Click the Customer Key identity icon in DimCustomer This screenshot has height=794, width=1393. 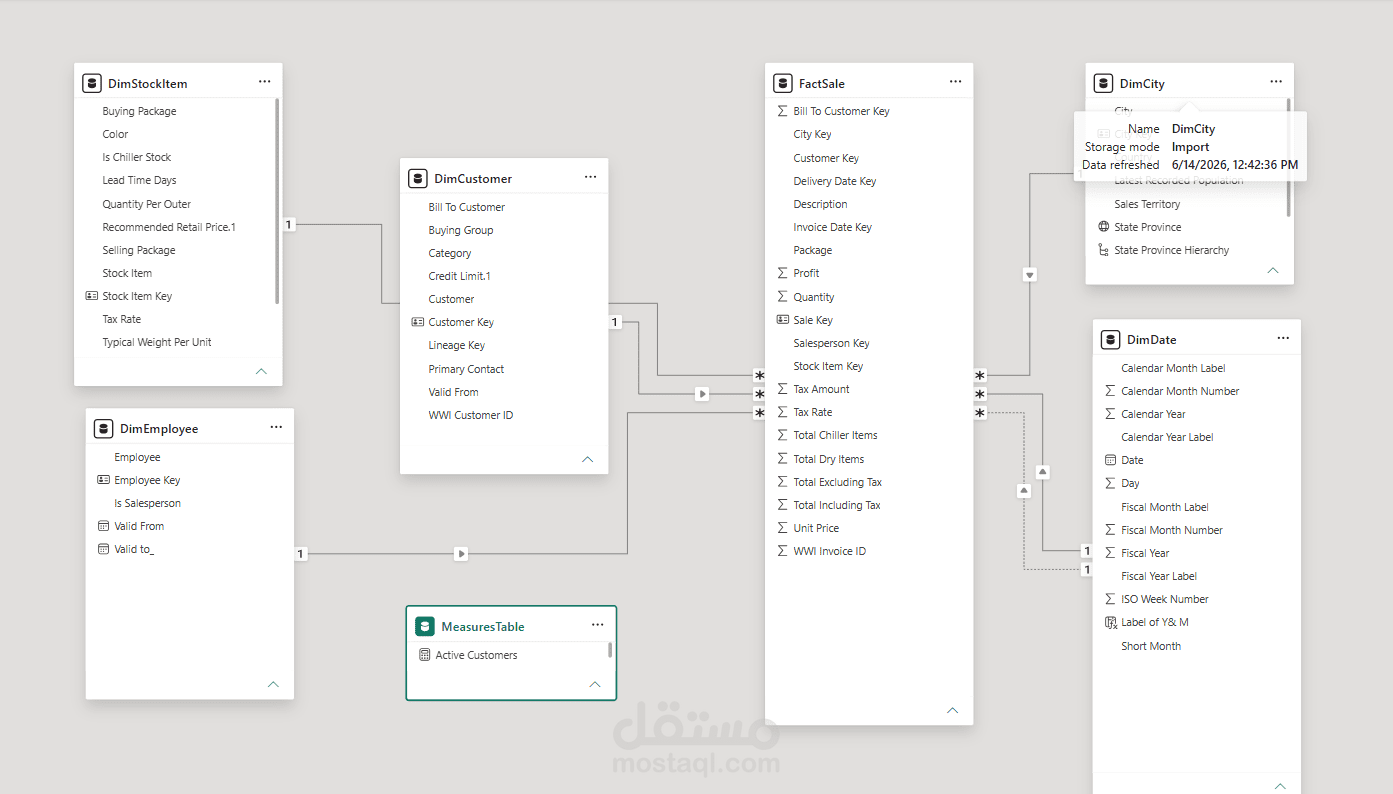pos(418,322)
